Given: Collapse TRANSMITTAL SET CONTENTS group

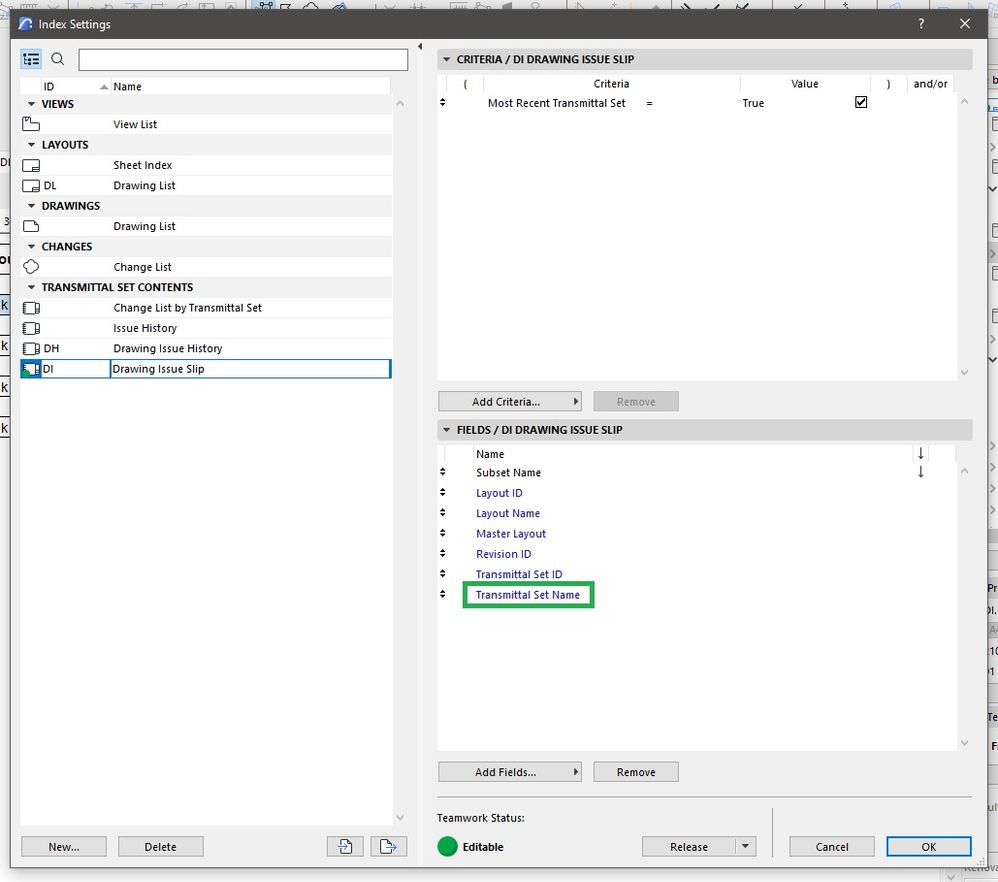Looking at the screenshot, I should coord(31,287).
